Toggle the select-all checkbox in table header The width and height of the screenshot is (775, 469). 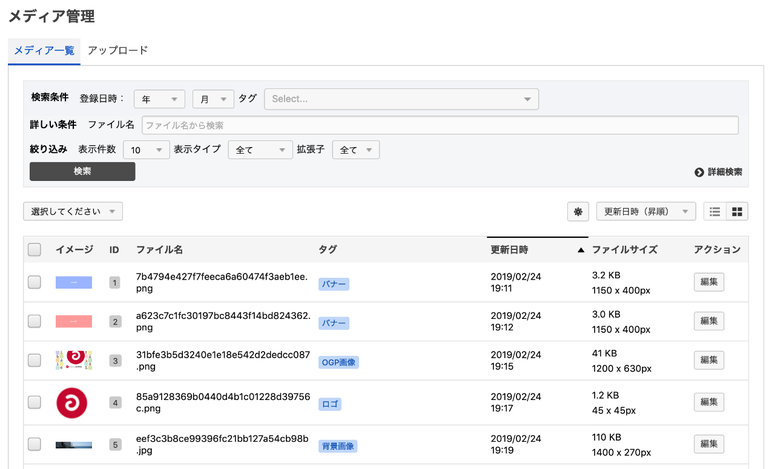(x=35, y=250)
